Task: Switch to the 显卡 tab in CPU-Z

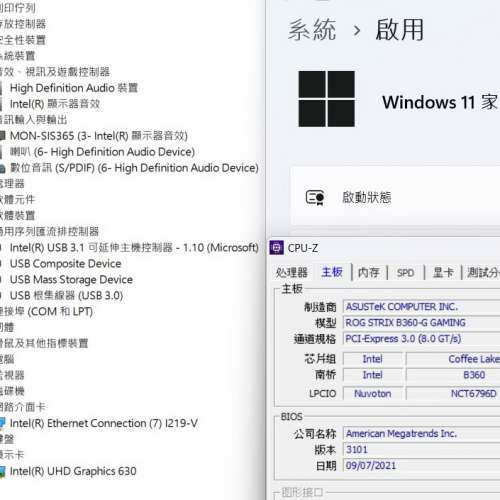Action: coord(443,272)
